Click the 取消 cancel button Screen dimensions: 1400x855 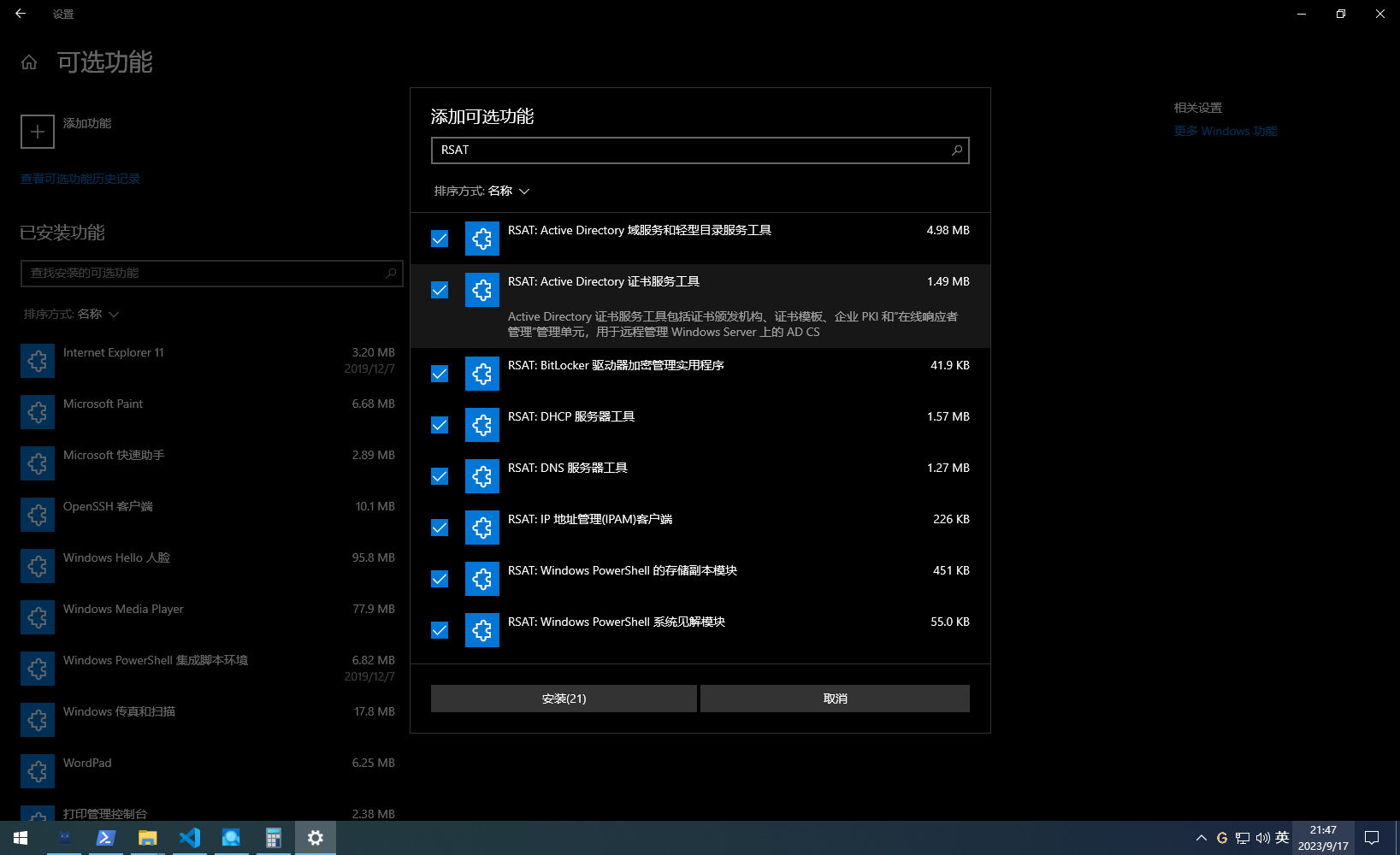tap(835, 699)
